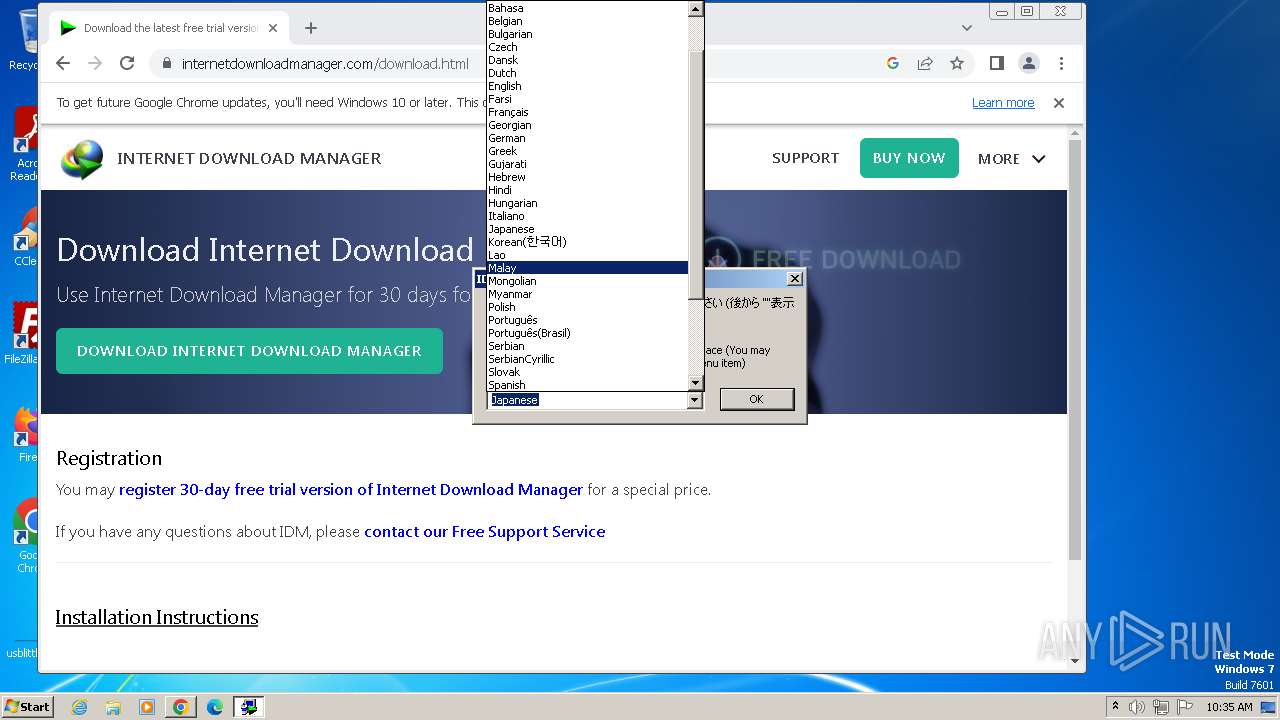Close the Download the latest tab
The height and width of the screenshot is (720, 1280).
coord(273,28)
